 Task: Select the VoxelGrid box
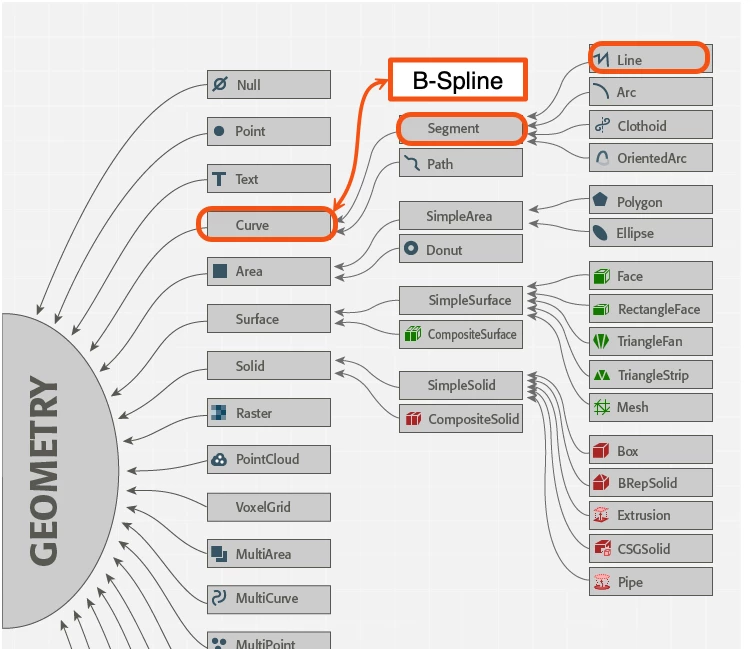click(269, 507)
